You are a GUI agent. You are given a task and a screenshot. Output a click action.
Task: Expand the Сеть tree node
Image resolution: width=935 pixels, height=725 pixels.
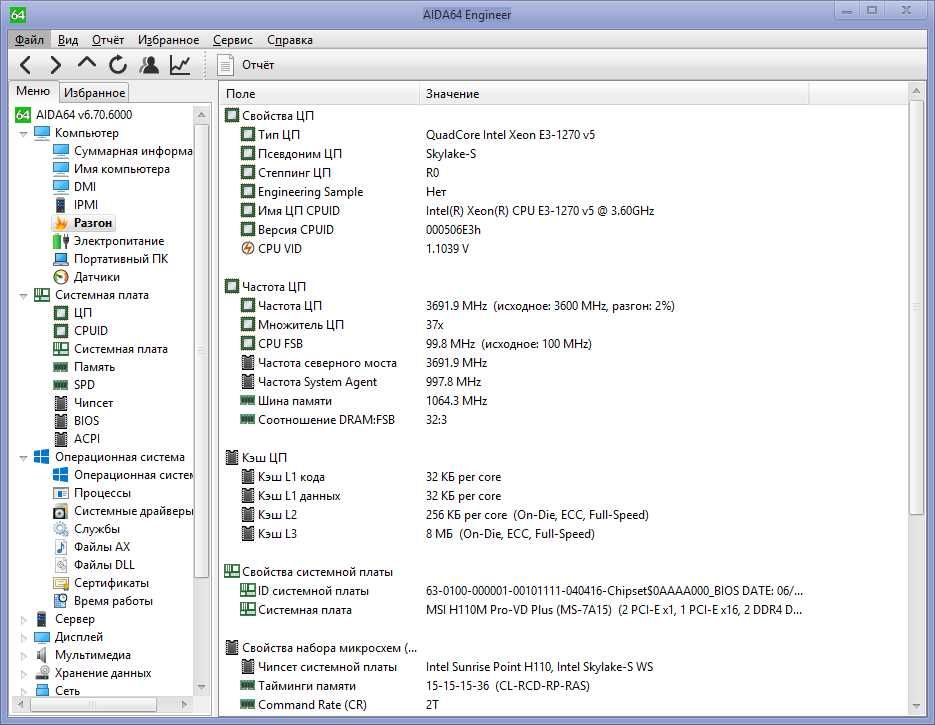click(x=24, y=691)
